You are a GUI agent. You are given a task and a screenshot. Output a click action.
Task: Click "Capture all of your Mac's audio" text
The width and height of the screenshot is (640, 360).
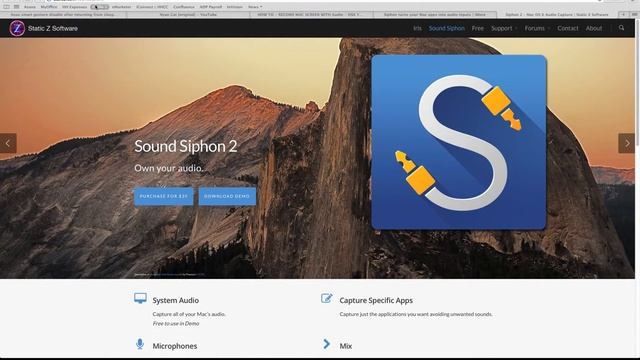coord(189,314)
